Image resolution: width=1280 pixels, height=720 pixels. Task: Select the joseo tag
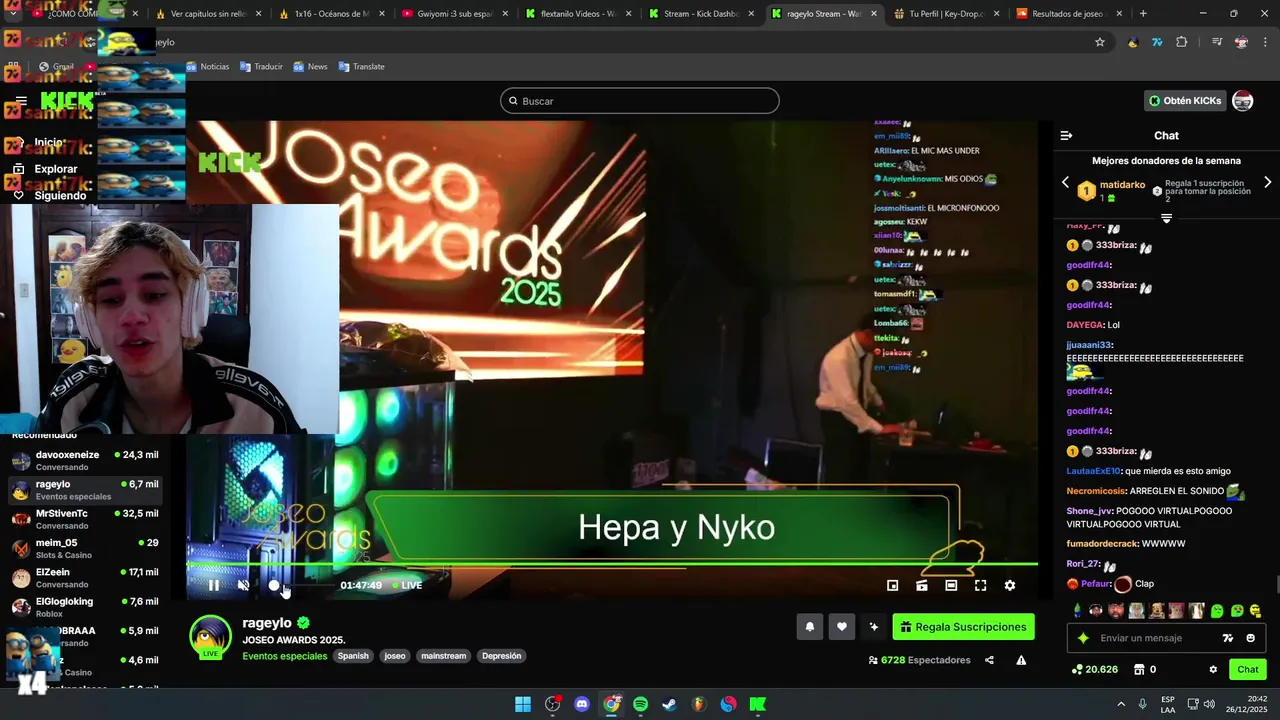[x=395, y=656]
